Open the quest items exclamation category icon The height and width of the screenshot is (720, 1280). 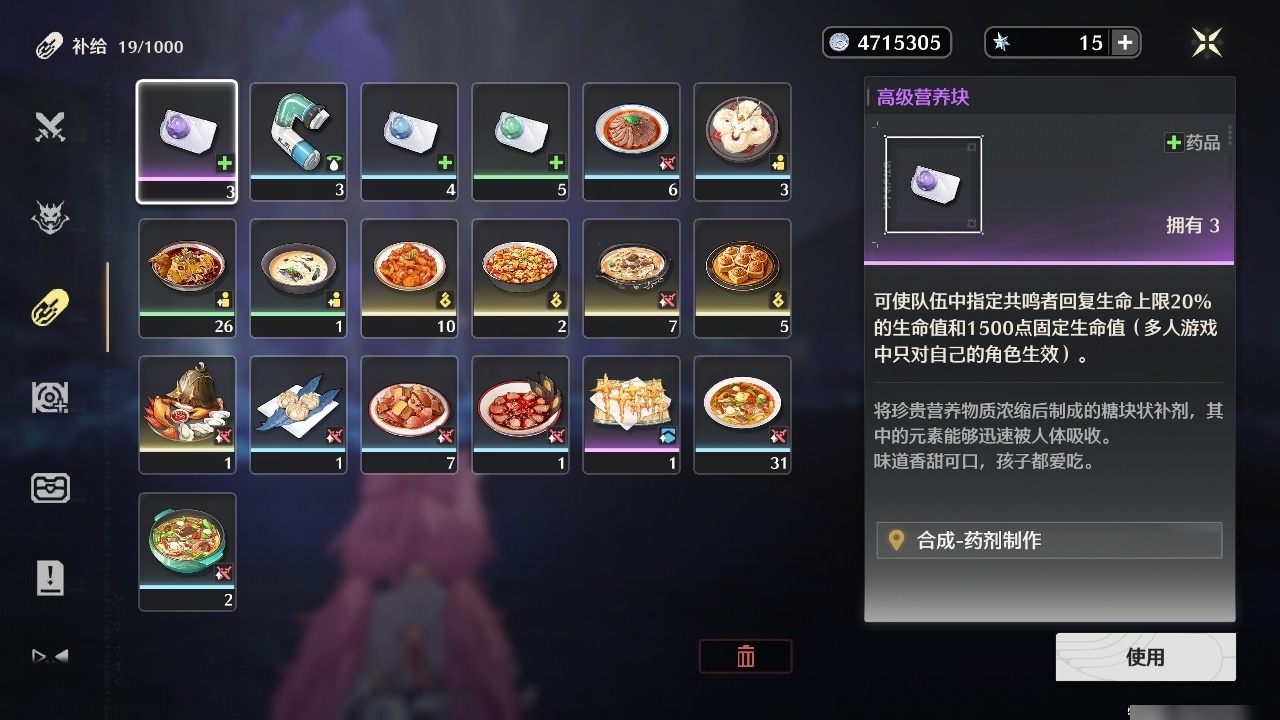[50, 578]
